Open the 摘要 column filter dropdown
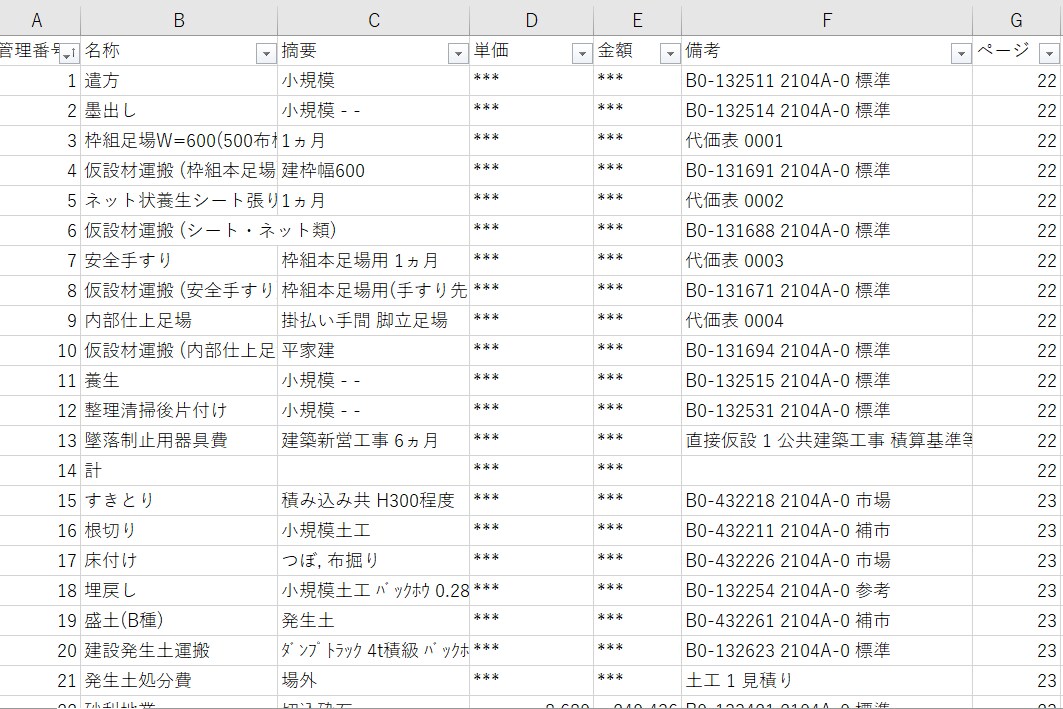The width and height of the screenshot is (1063, 709). point(458,54)
